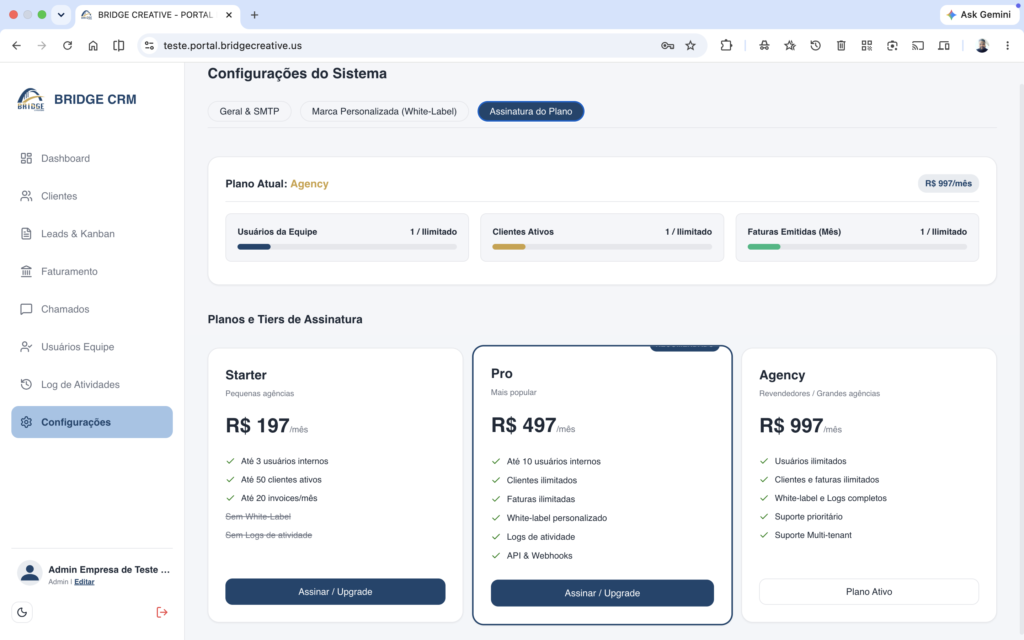Bookmark this page with star
Viewport: 1024px width, 640px height.
[x=690, y=45]
